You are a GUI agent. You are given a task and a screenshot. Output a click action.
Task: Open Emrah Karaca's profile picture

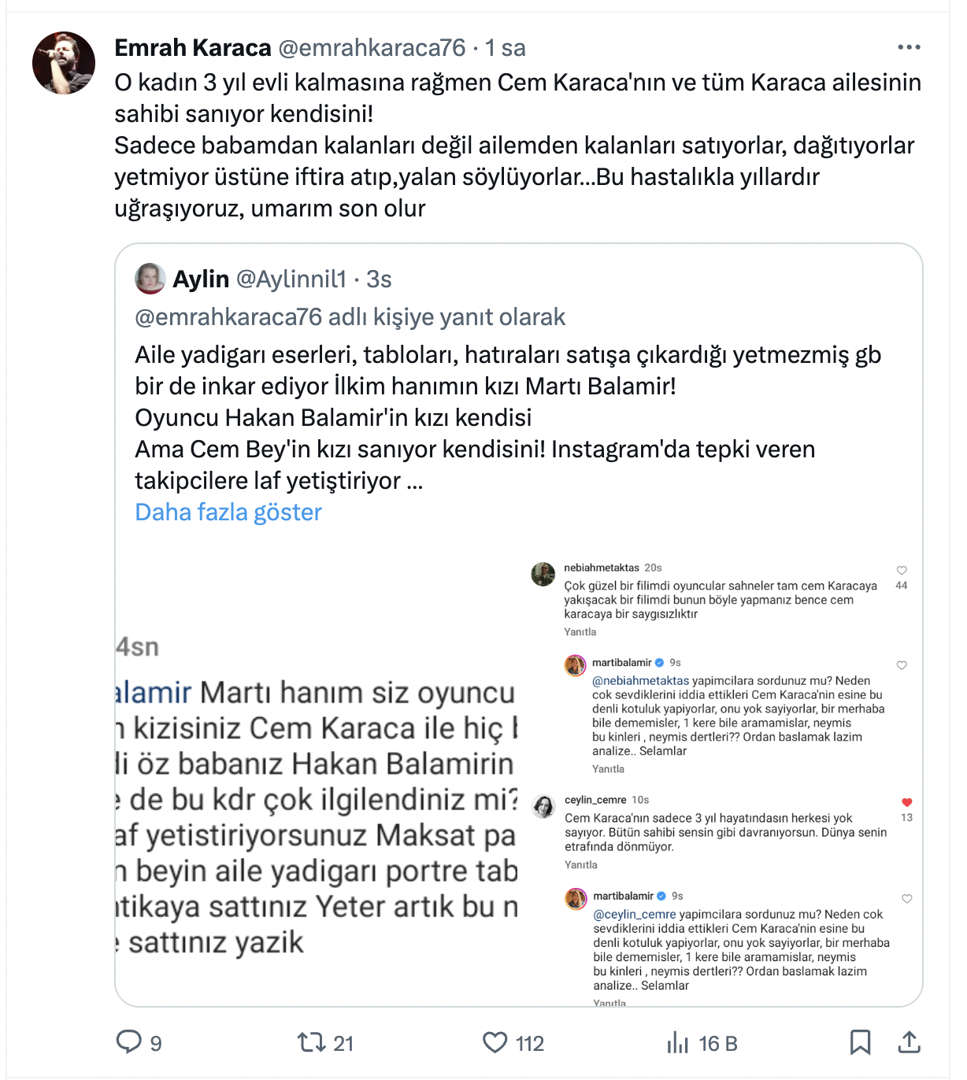coord(64,62)
